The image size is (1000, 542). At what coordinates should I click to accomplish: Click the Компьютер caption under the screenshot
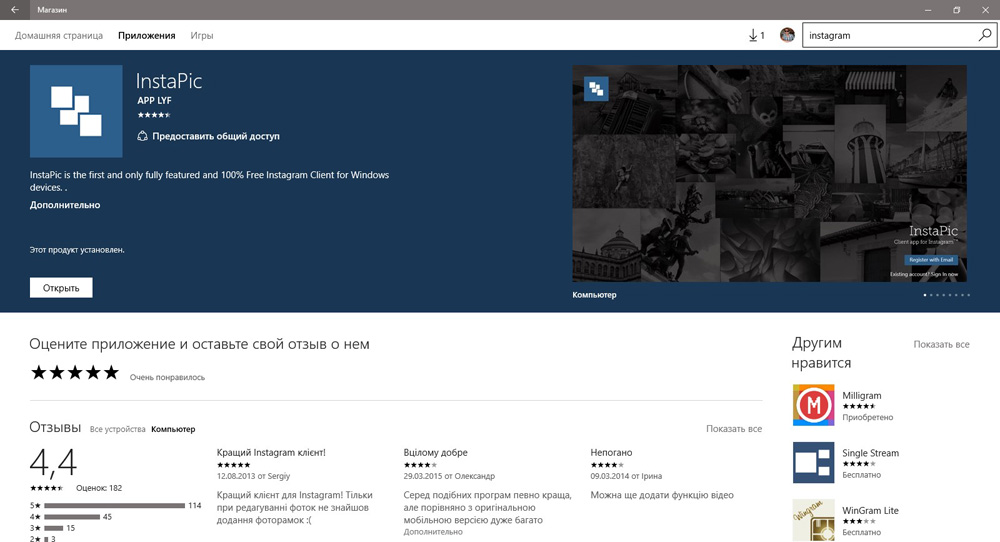tap(594, 295)
